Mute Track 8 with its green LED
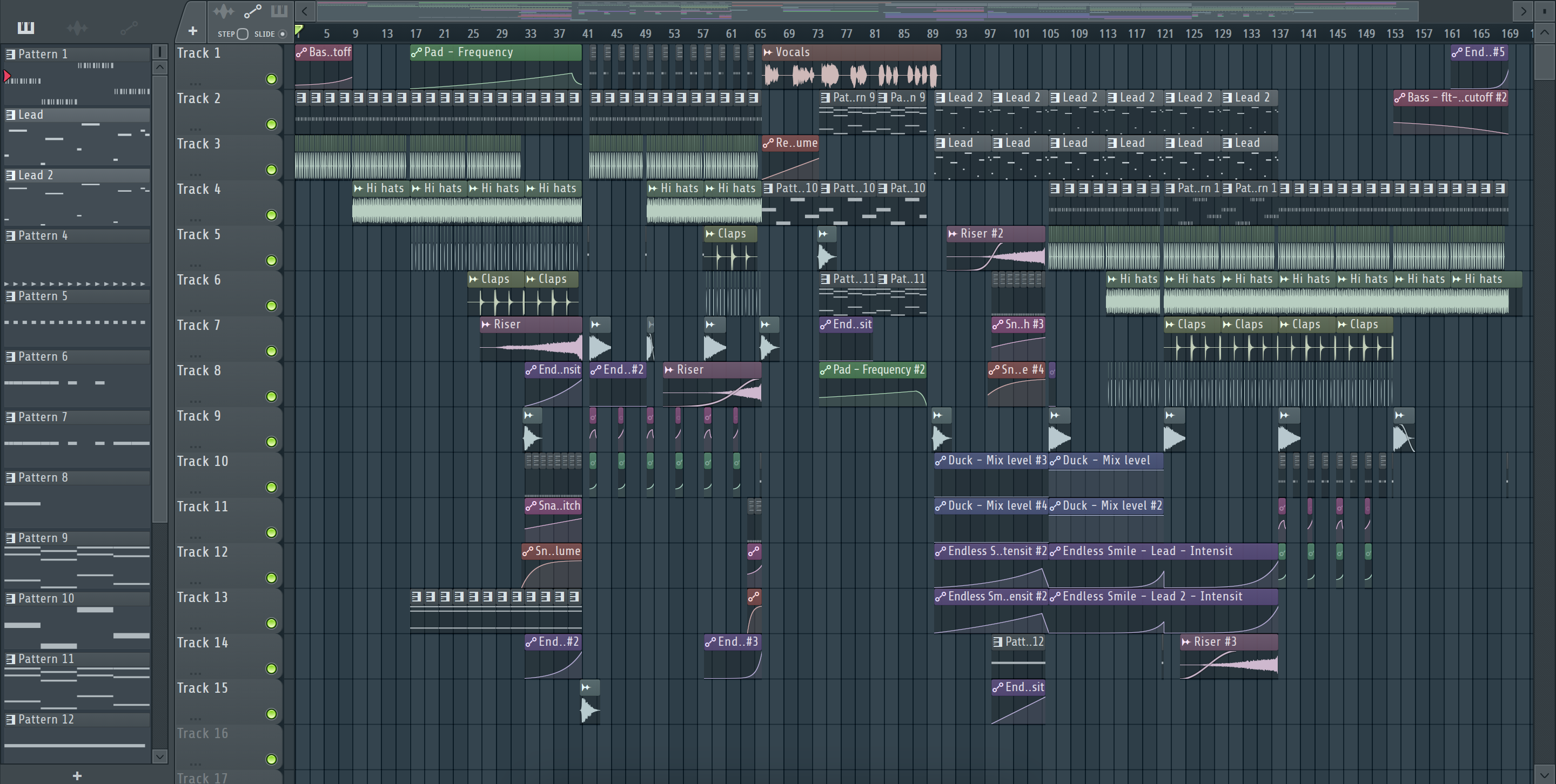This screenshot has height=784, width=1556. click(271, 396)
